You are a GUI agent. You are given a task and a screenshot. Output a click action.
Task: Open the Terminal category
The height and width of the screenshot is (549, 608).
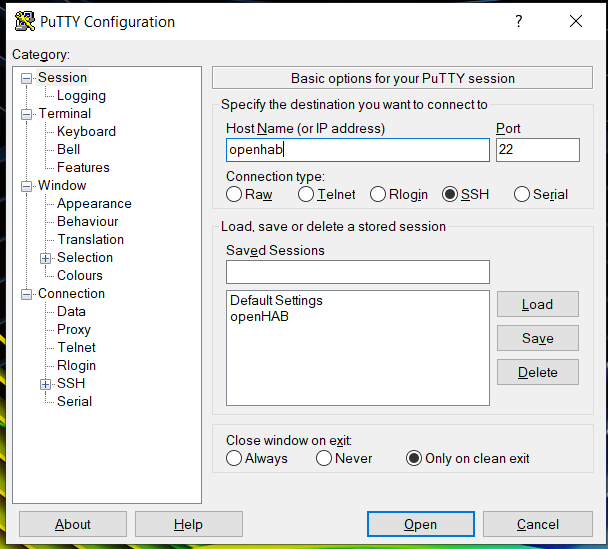click(x=65, y=114)
